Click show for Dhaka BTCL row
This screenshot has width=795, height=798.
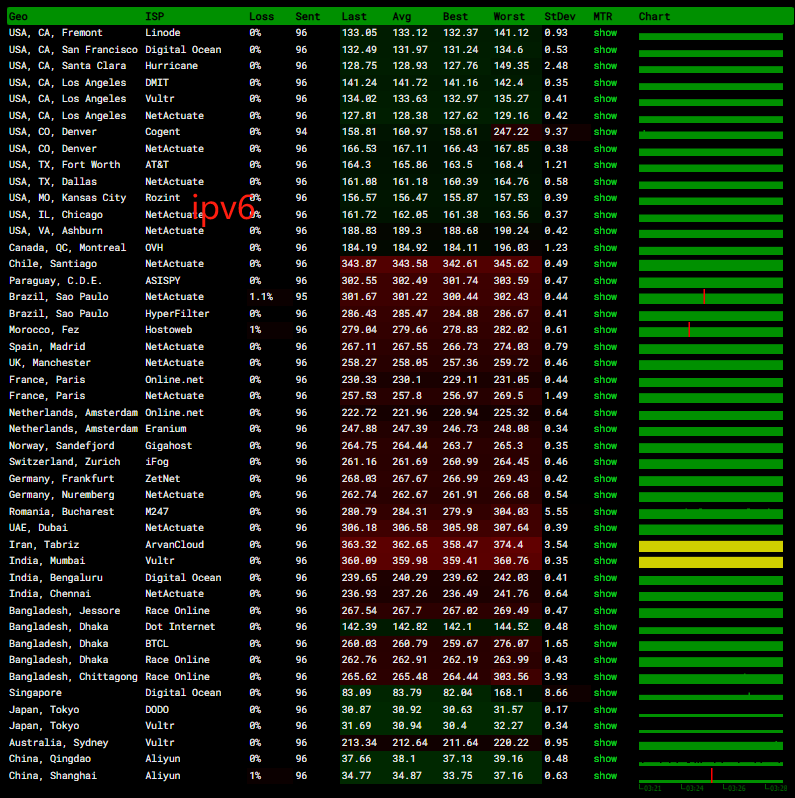click(605, 643)
